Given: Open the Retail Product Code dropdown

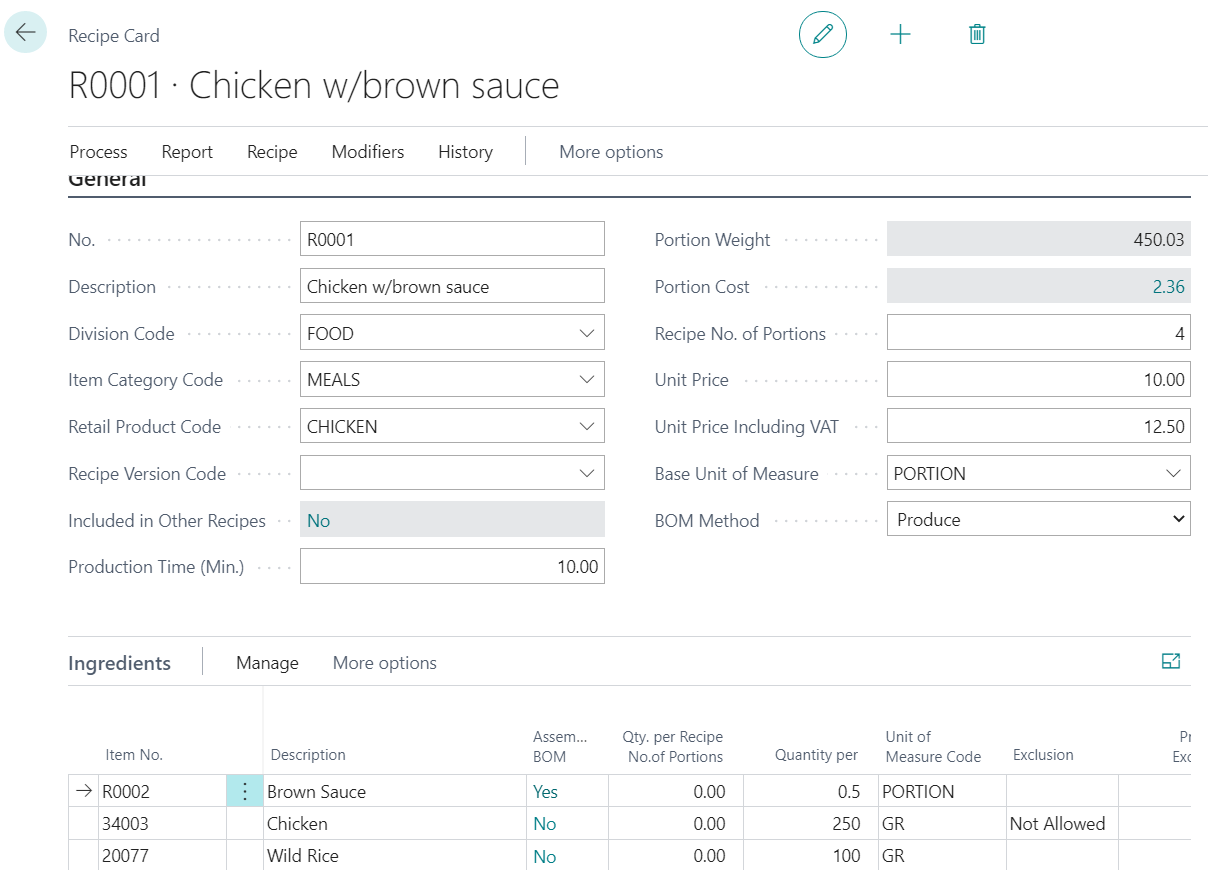Looking at the screenshot, I should coord(587,427).
